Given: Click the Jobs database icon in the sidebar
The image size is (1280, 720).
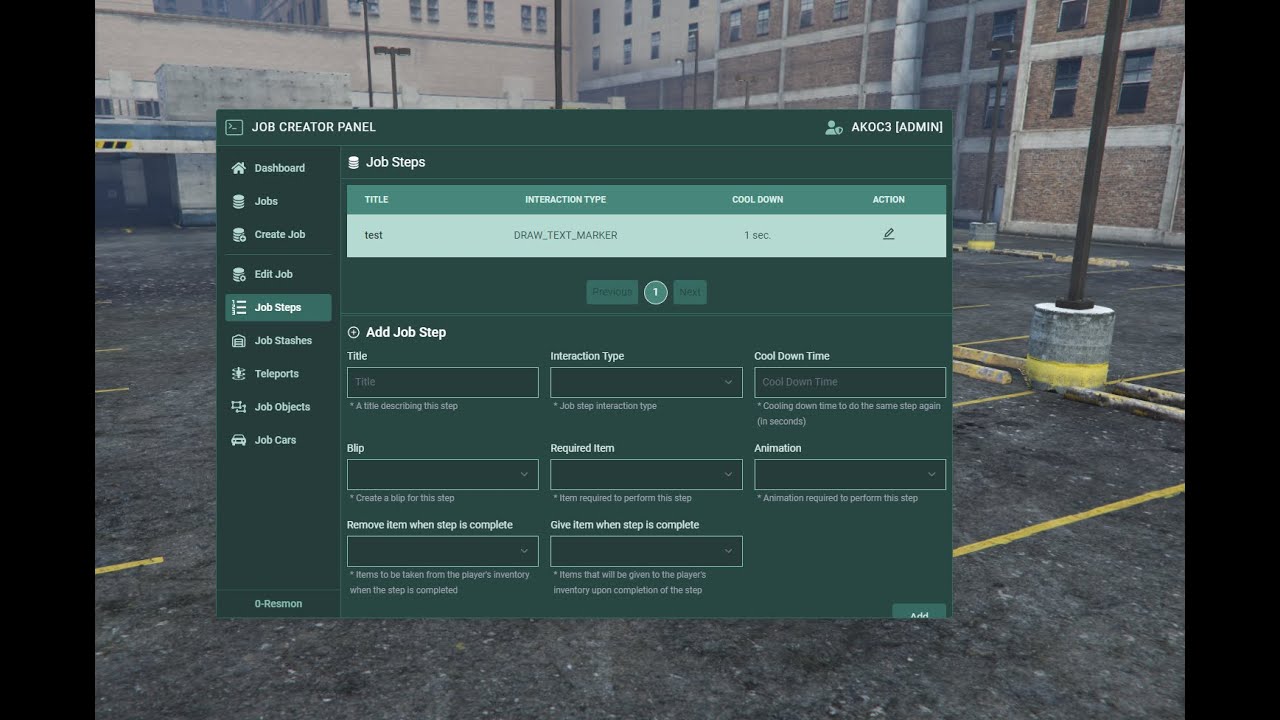Looking at the screenshot, I should pyautogui.click(x=238, y=201).
